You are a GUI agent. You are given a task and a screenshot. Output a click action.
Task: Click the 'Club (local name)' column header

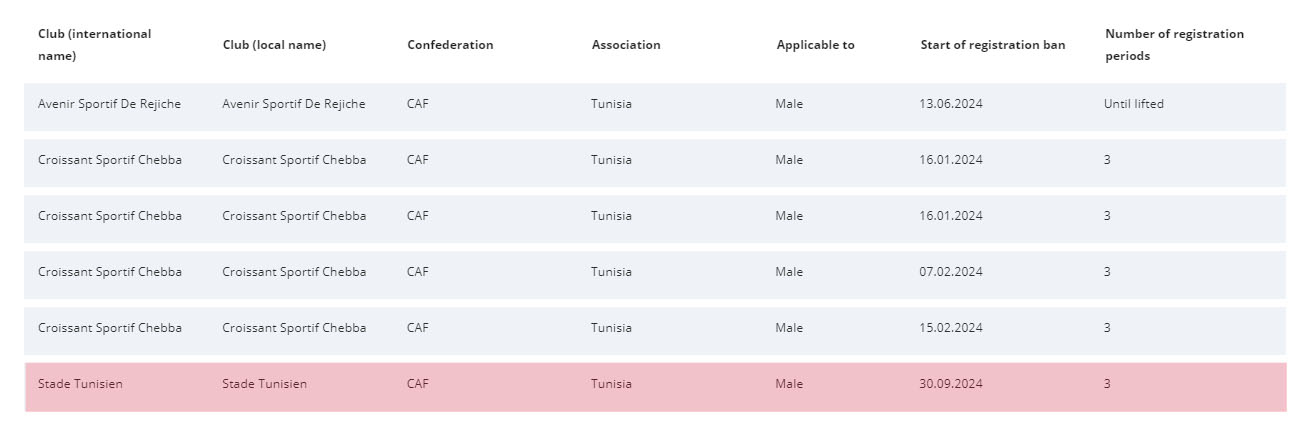274,45
